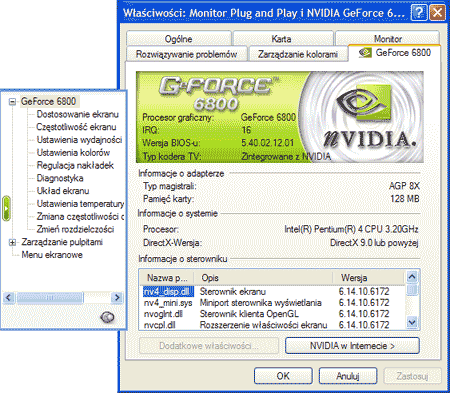The image size is (450, 393).
Task: Collapse the GeForce 6800 tree node
Action: coord(12,101)
